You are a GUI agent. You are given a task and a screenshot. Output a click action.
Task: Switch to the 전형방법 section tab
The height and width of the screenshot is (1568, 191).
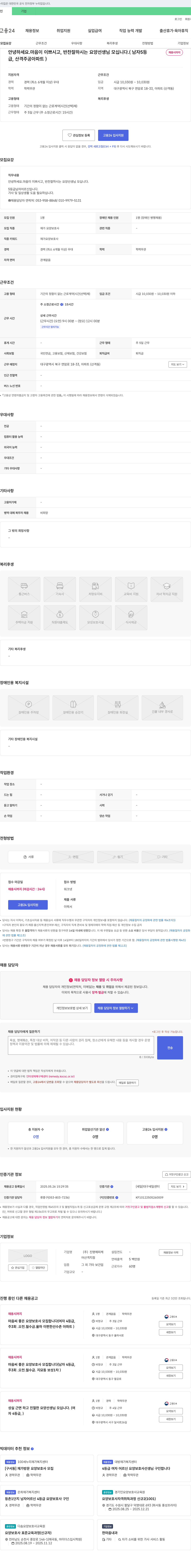(148, 43)
